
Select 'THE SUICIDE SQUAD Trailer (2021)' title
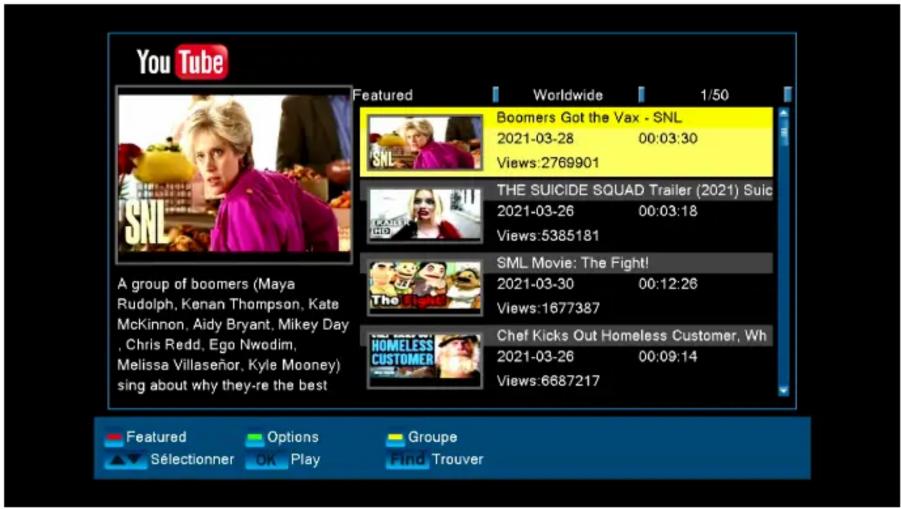[x=634, y=190]
